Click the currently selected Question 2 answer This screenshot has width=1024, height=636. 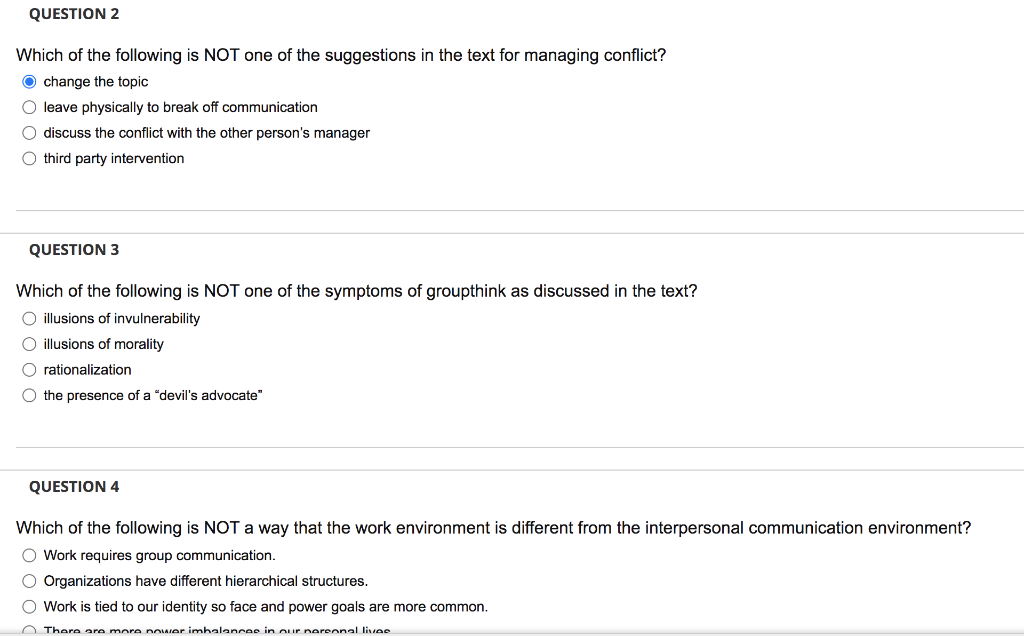(x=29, y=81)
